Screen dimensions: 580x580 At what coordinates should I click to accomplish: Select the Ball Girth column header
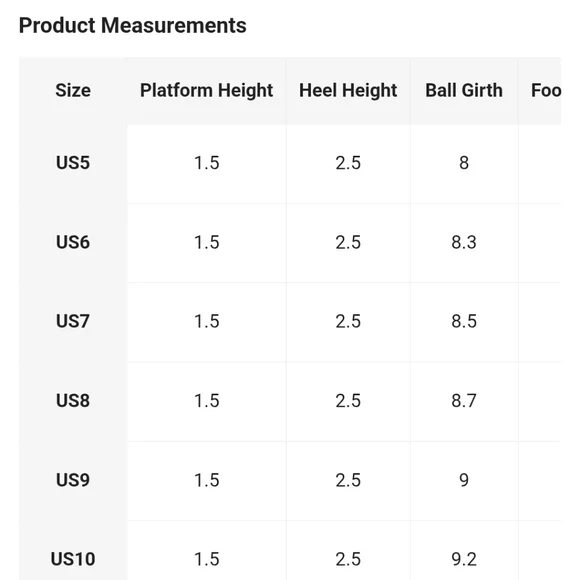click(464, 90)
